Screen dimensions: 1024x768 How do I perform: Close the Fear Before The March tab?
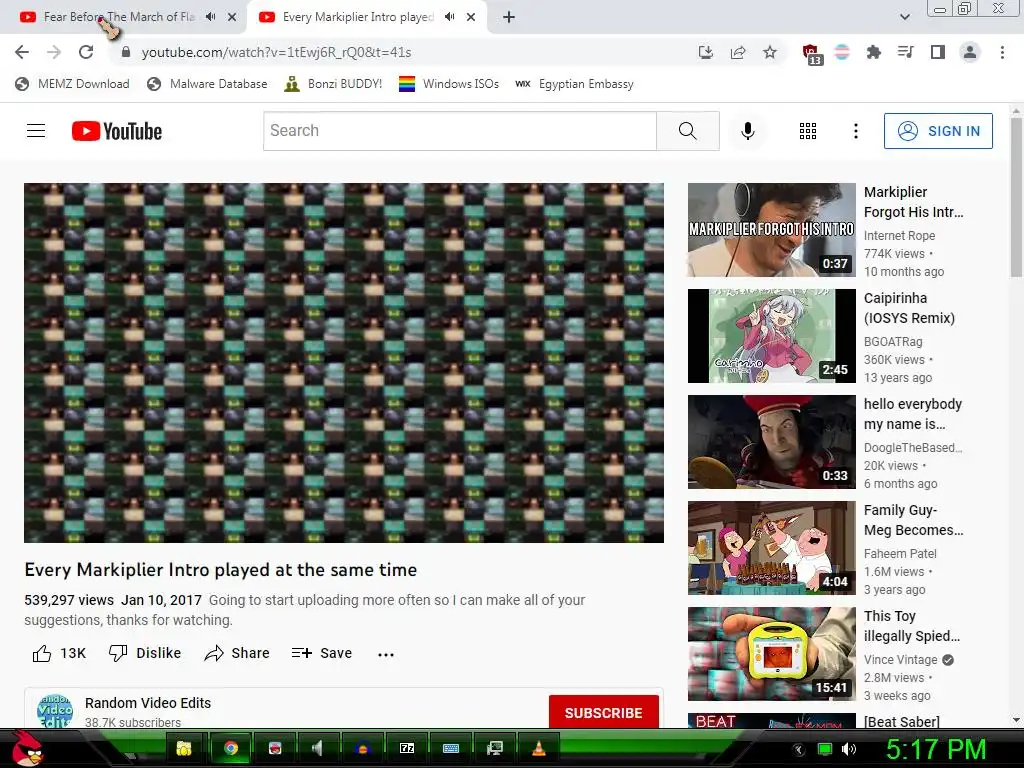232,17
